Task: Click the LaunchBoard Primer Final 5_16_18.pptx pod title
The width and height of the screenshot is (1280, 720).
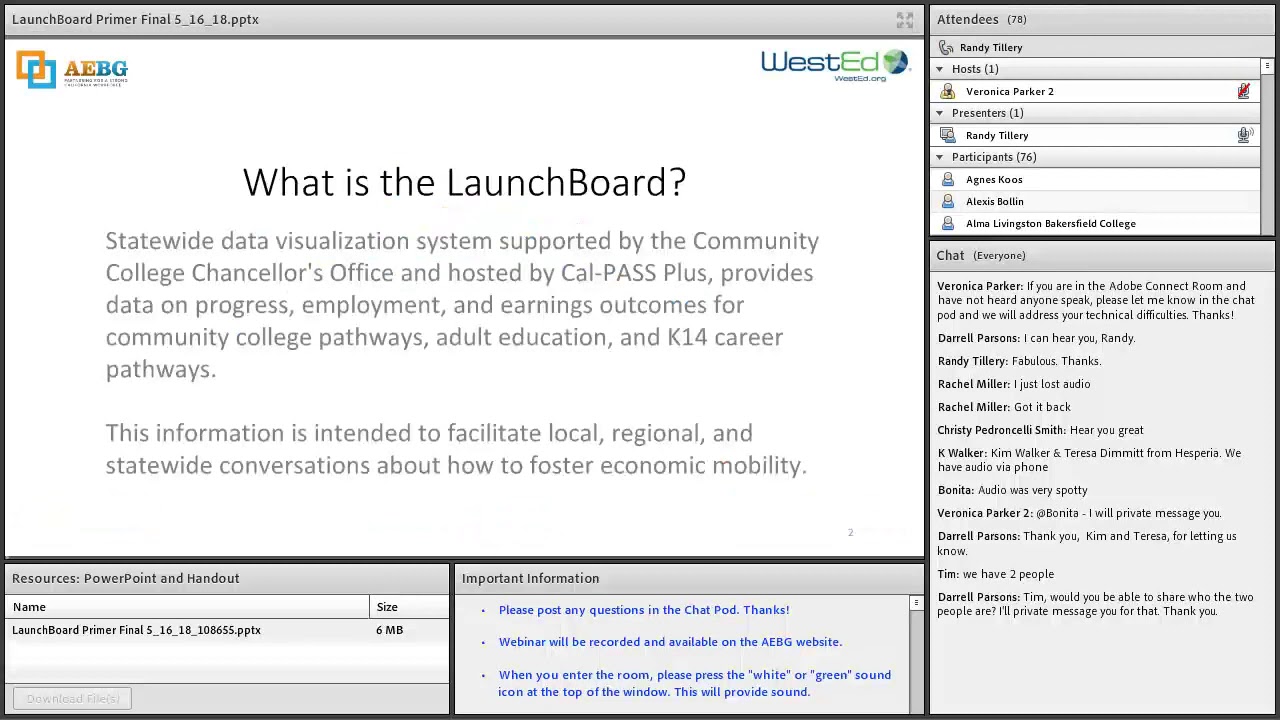Action: [x=135, y=19]
